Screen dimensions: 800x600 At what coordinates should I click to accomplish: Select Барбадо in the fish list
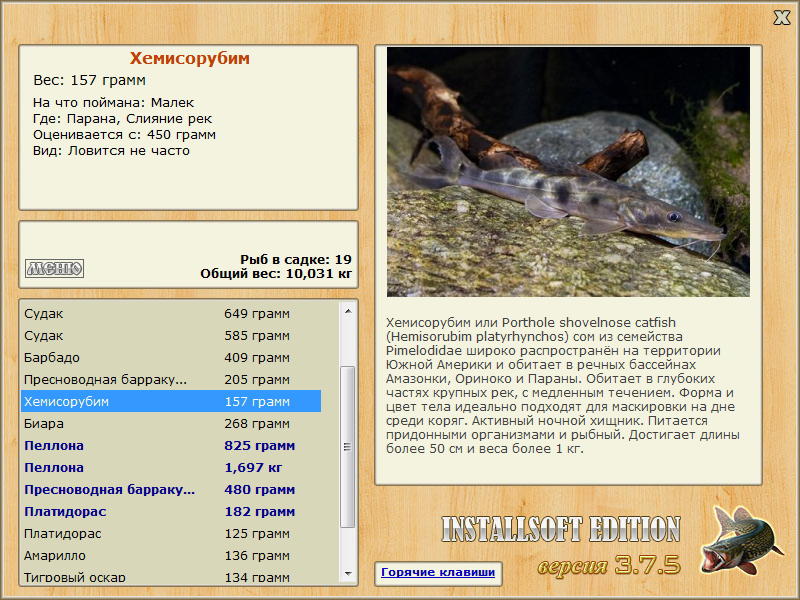171,358
